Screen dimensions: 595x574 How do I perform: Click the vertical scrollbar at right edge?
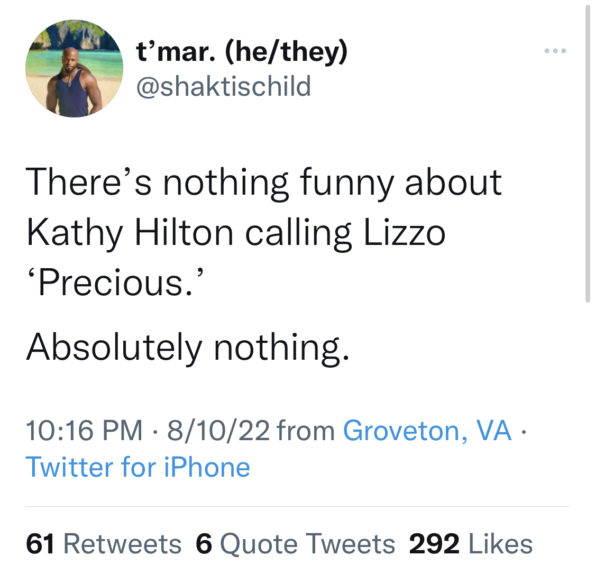pos(587,152)
